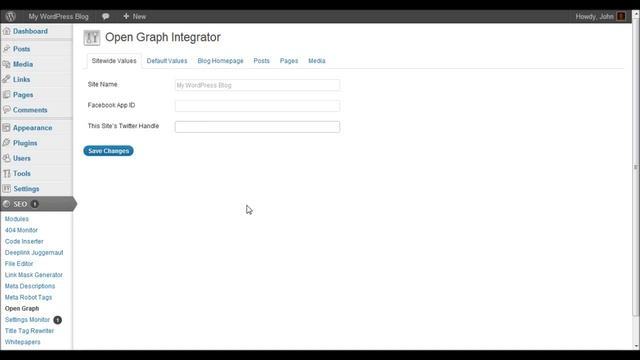The image size is (640, 360).
Task: Click the vertical scrollbar on the right
Action: point(636,167)
